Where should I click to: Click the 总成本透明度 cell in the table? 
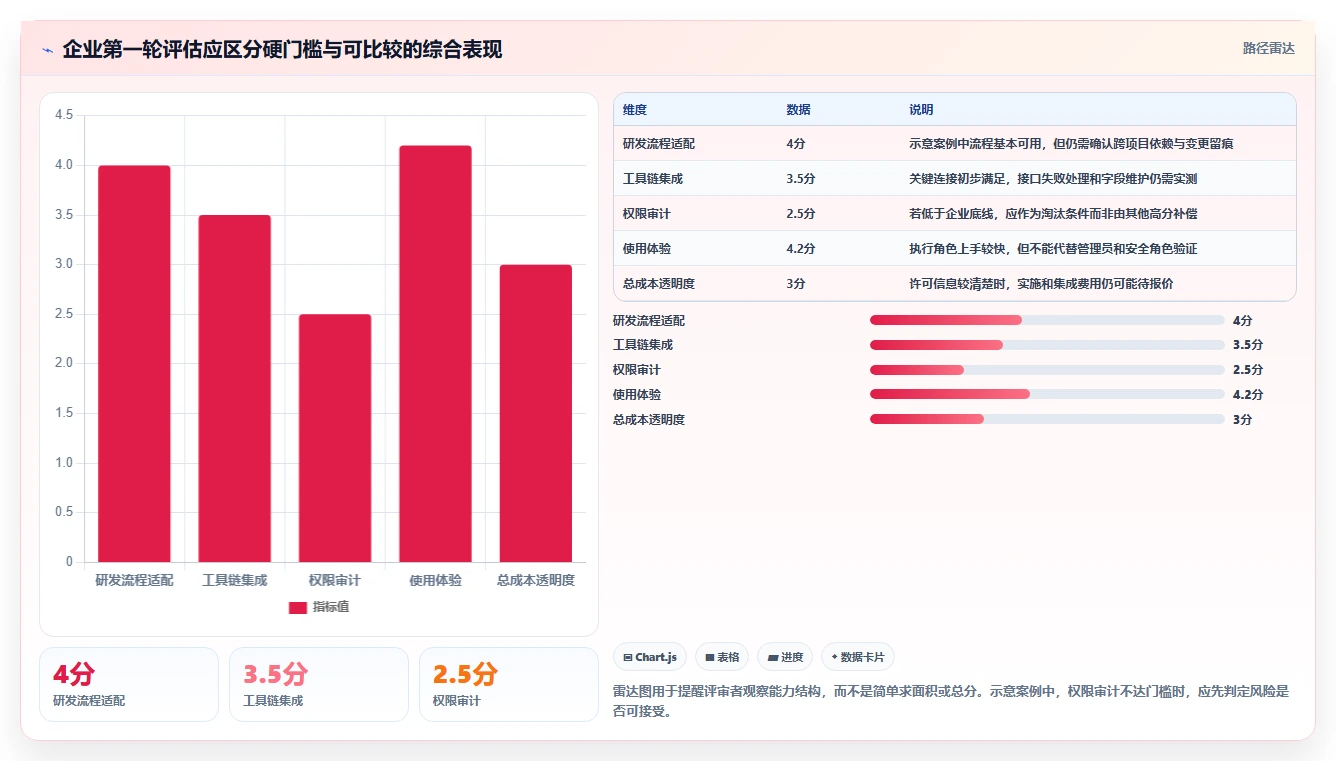click(x=659, y=284)
